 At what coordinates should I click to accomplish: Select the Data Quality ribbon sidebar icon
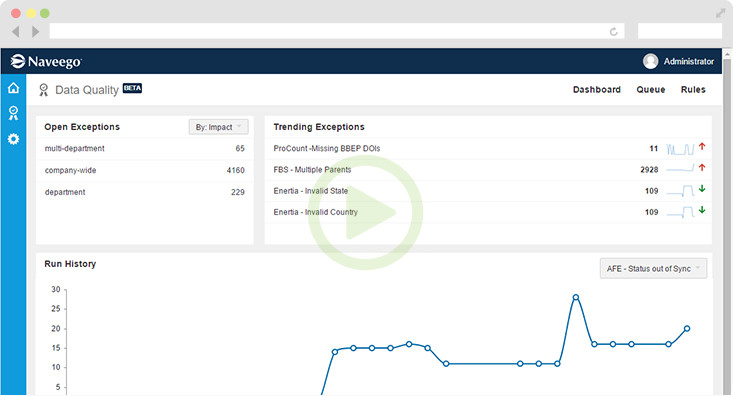click(14, 113)
